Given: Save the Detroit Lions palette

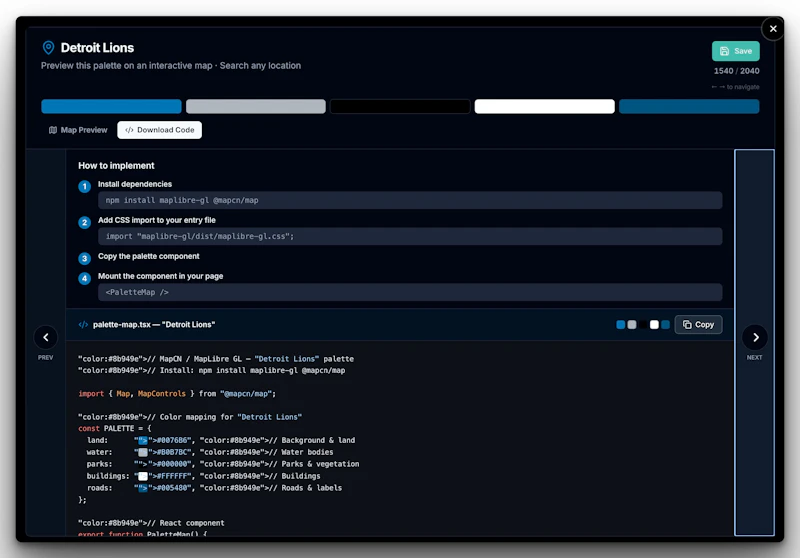Looking at the screenshot, I should click(736, 51).
